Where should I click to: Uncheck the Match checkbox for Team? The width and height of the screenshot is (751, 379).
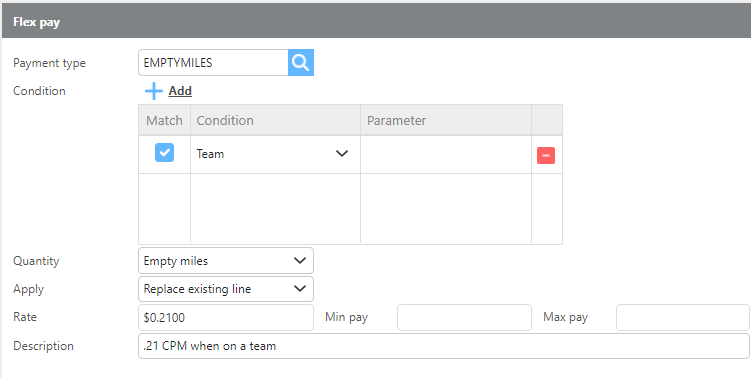(164, 152)
